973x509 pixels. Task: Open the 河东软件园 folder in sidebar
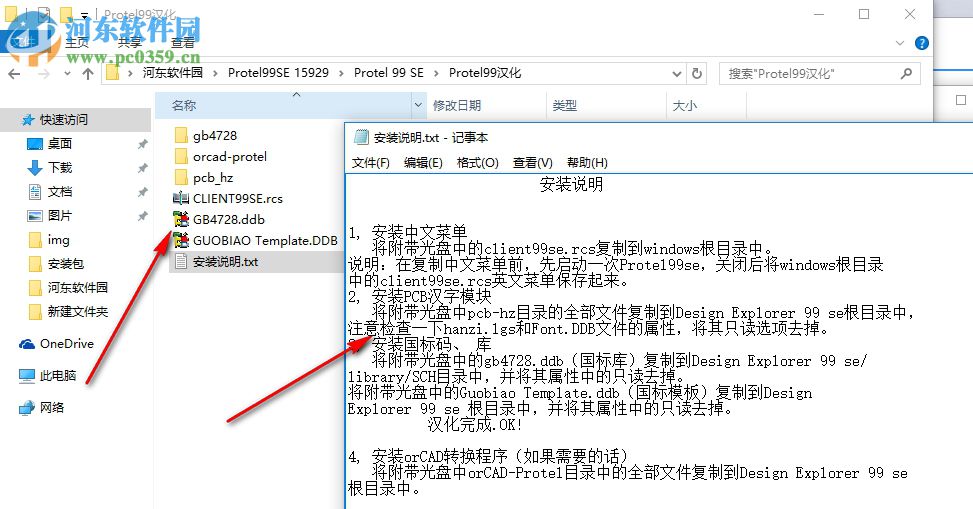pos(68,287)
